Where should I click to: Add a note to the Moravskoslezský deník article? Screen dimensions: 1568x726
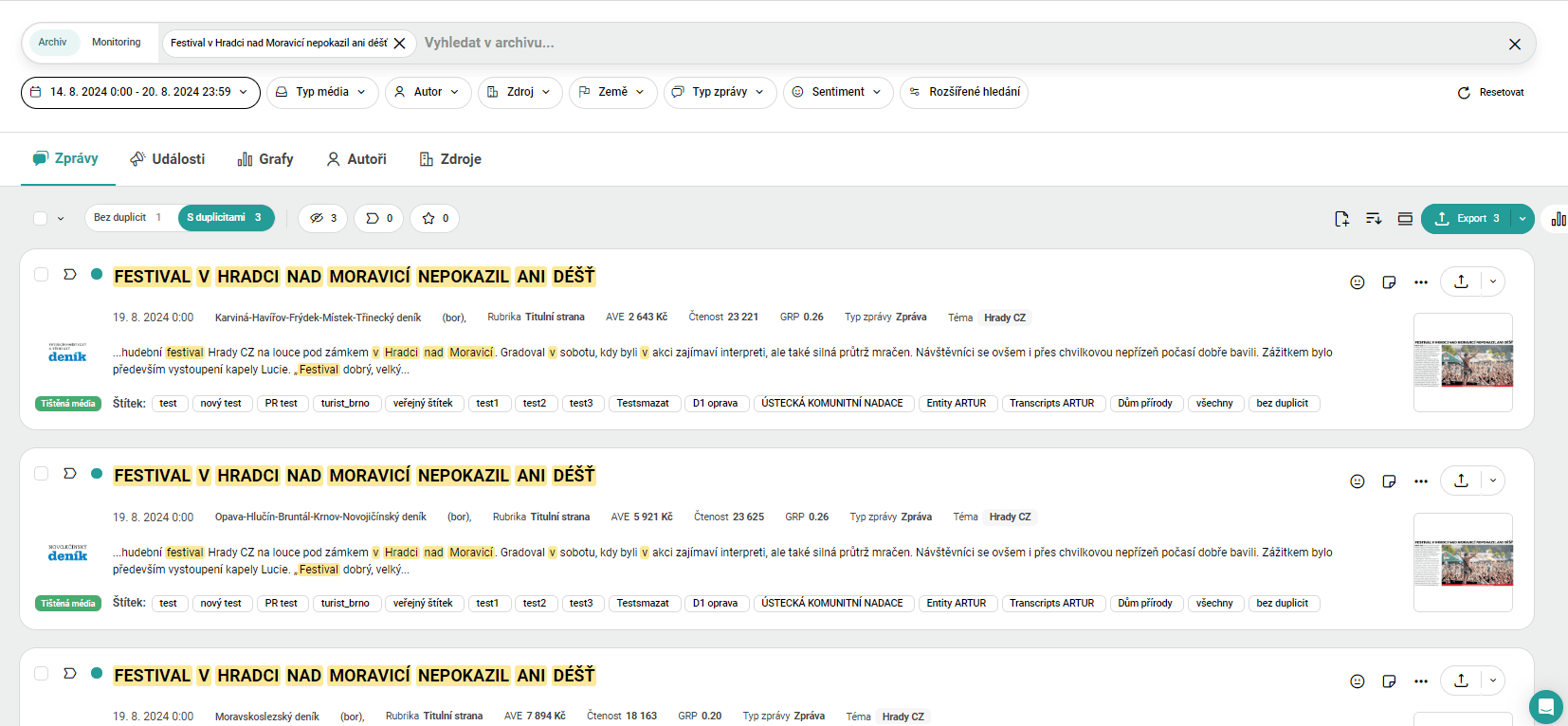(x=1389, y=681)
